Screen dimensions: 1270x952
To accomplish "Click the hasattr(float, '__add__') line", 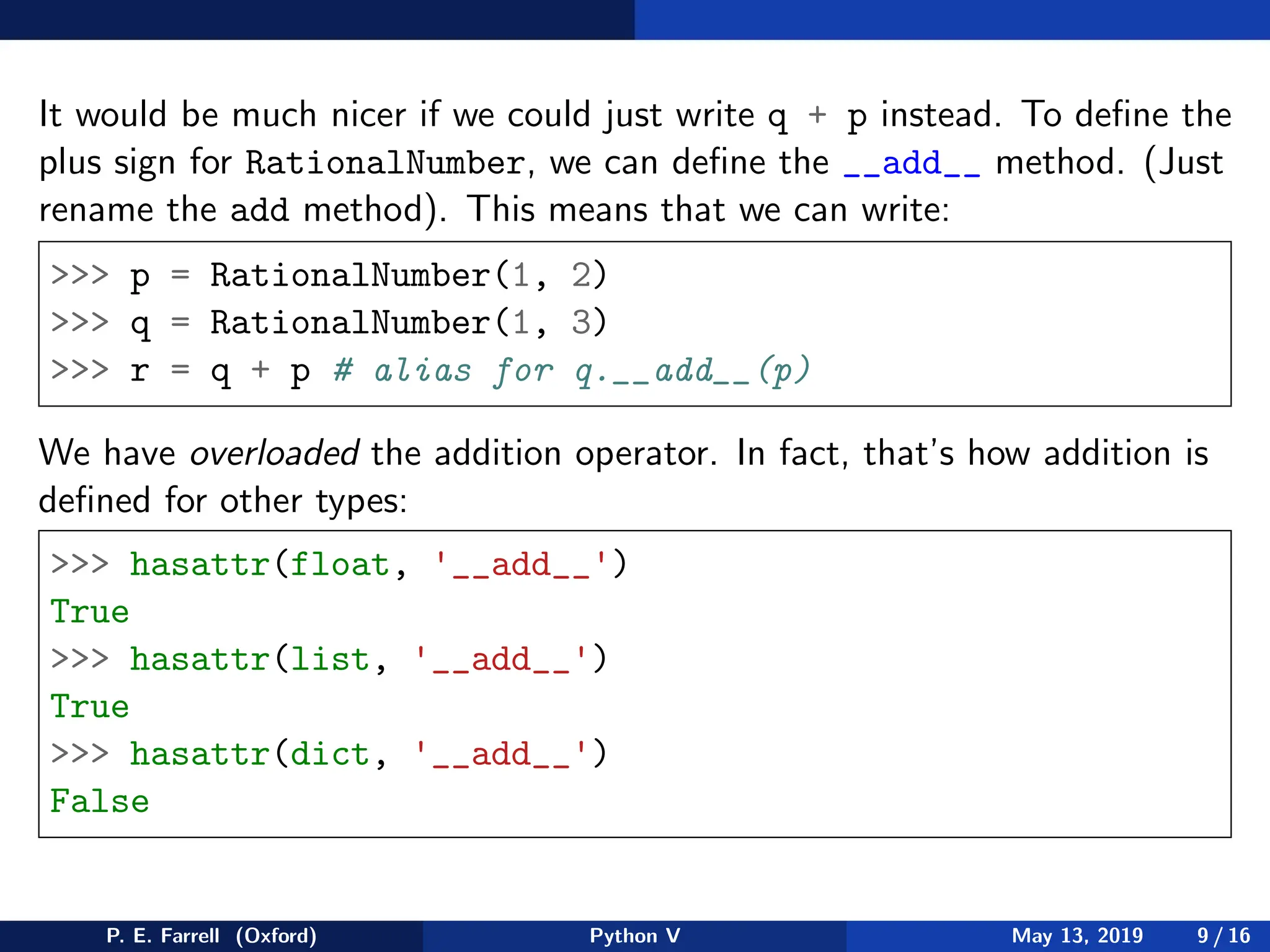I will [x=339, y=564].
